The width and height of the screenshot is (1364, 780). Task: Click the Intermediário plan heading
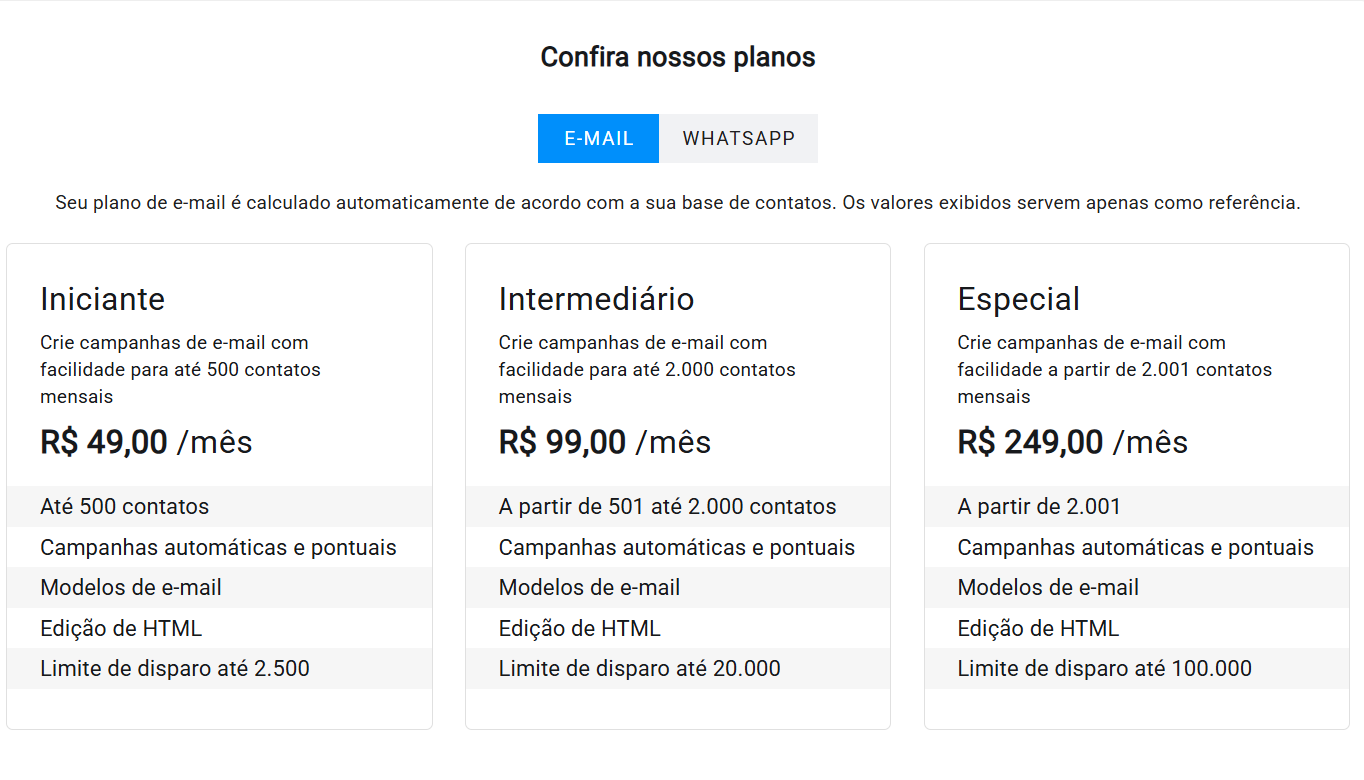click(x=596, y=299)
